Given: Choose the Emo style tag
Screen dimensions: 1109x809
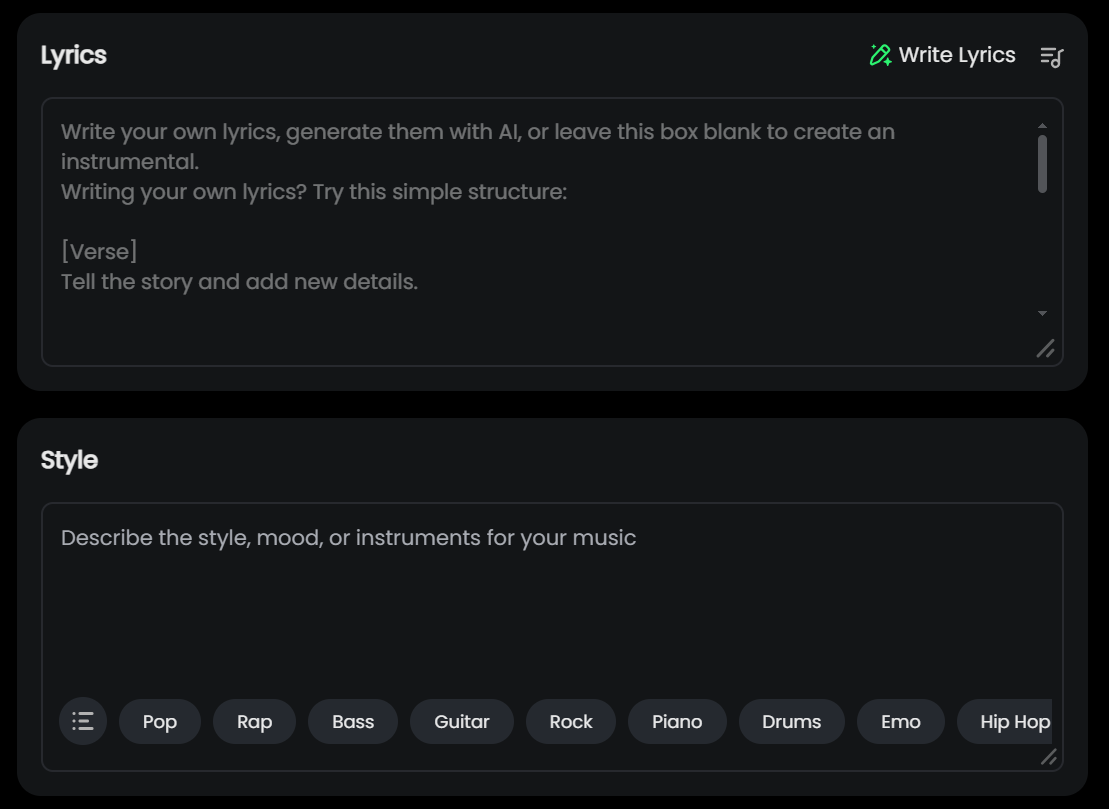Looking at the screenshot, I should point(900,721).
